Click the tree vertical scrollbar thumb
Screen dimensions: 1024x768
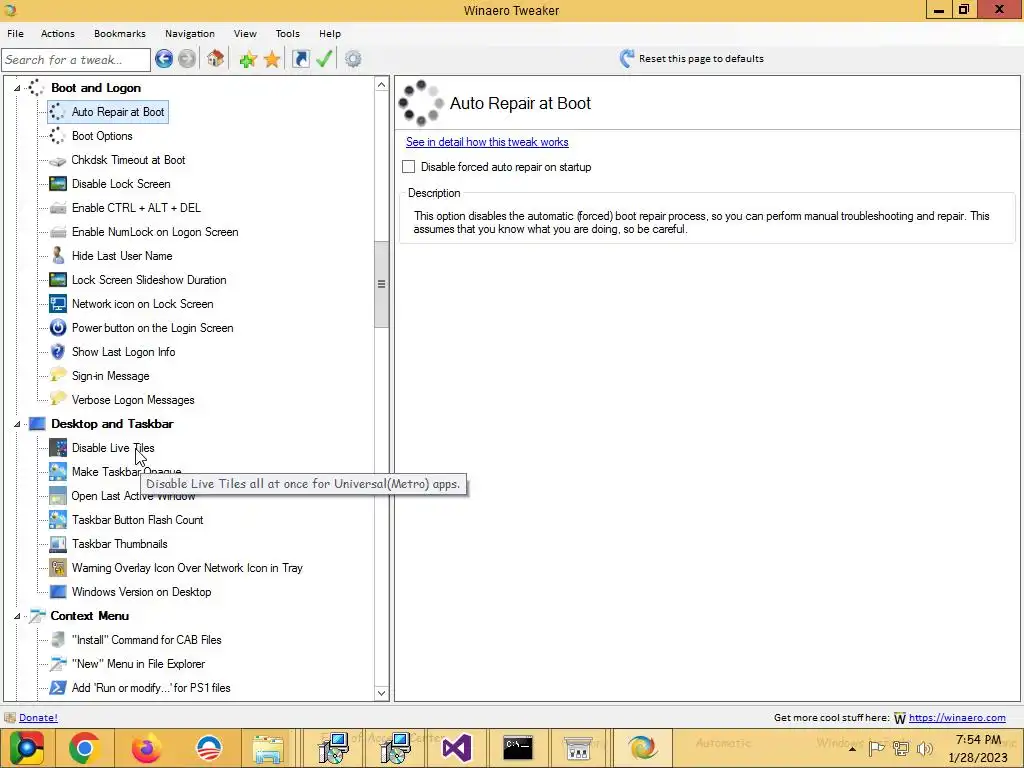381,284
